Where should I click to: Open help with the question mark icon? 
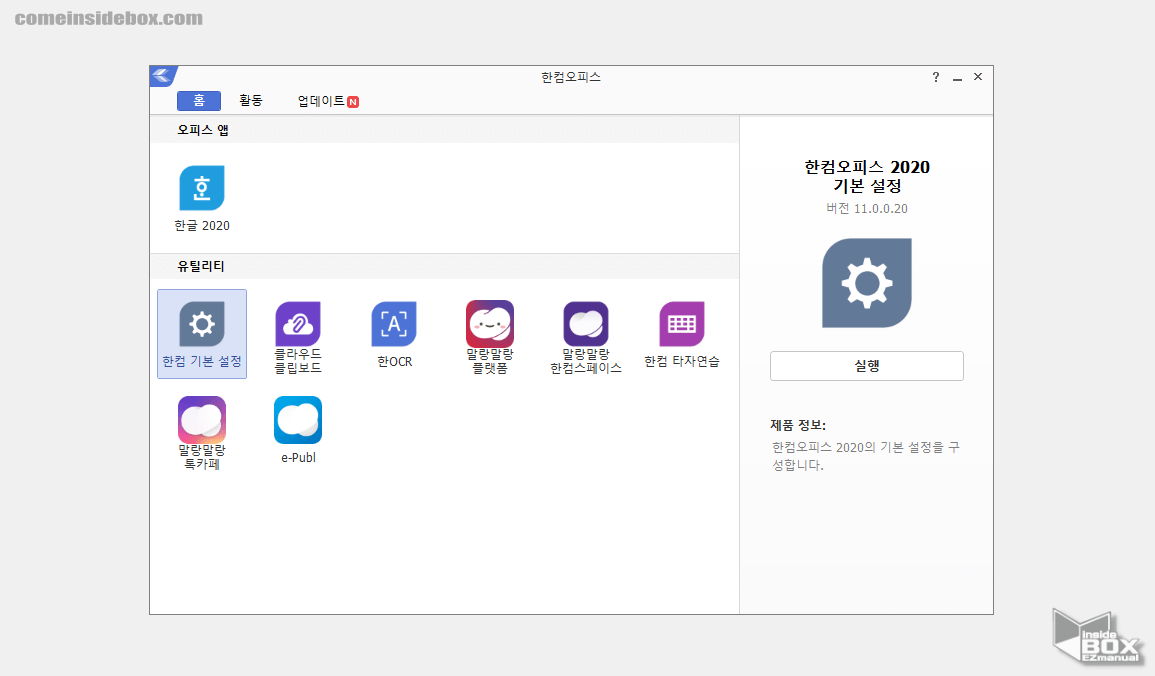(935, 77)
